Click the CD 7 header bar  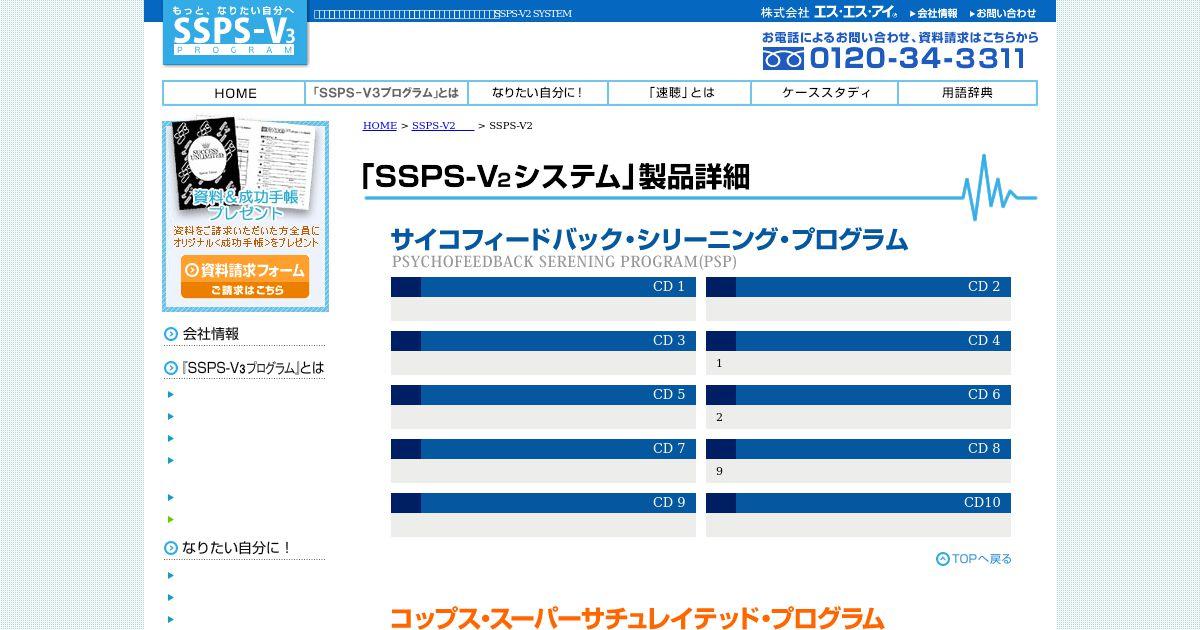tap(543, 449)
